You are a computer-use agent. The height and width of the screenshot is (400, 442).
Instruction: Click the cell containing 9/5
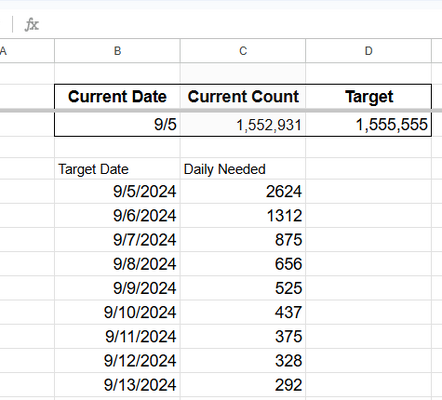tap(117, 124)
